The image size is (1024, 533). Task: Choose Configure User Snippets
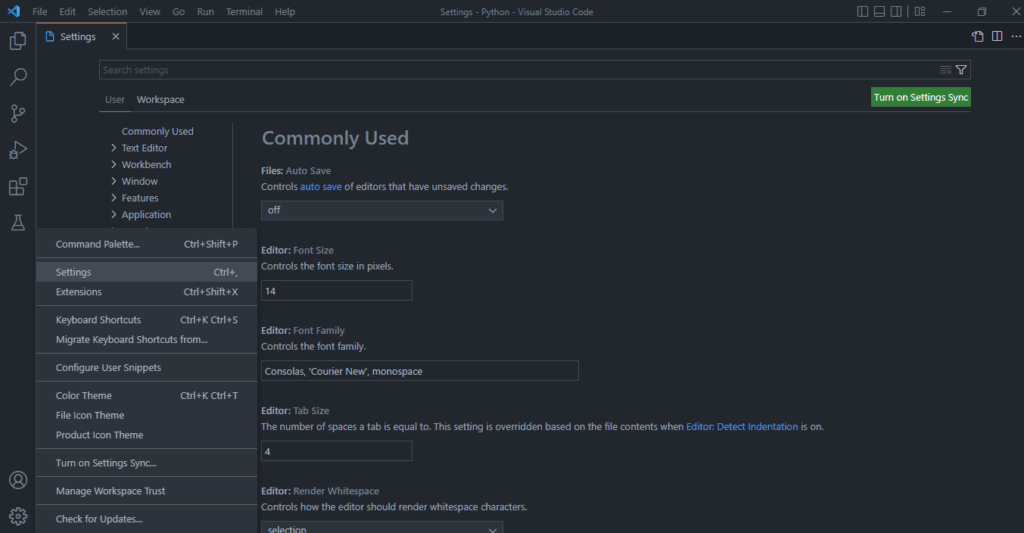[147, 368]
